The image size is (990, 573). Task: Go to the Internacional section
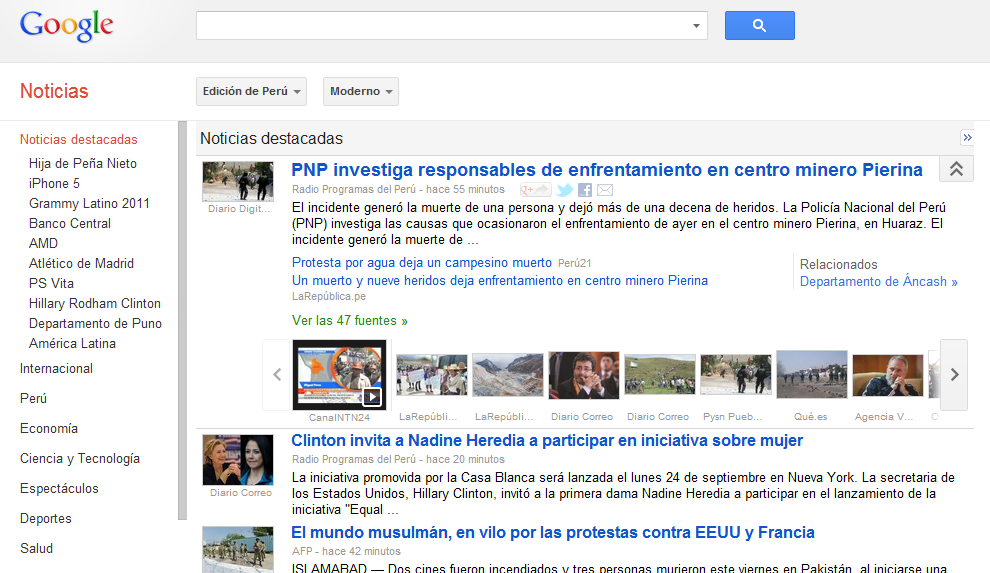click(56, 369)
